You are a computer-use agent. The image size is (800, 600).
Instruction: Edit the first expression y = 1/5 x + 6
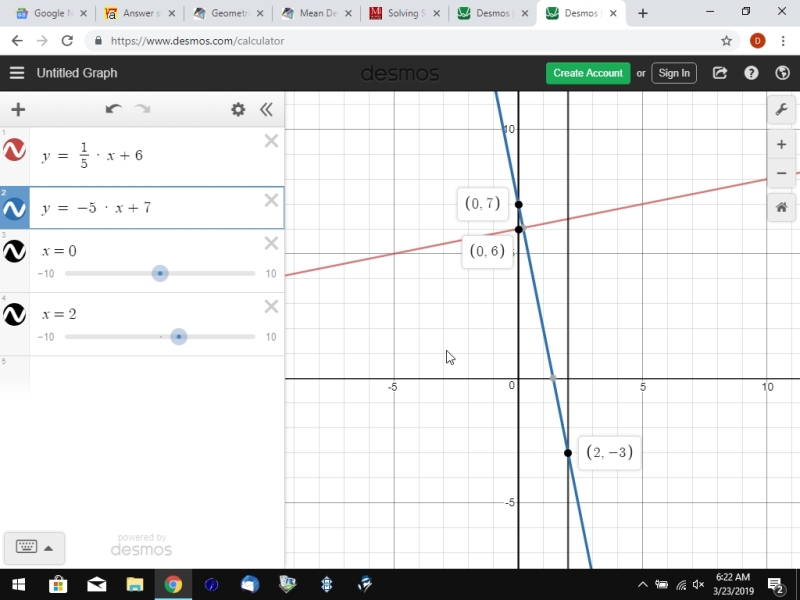[92, 156]
